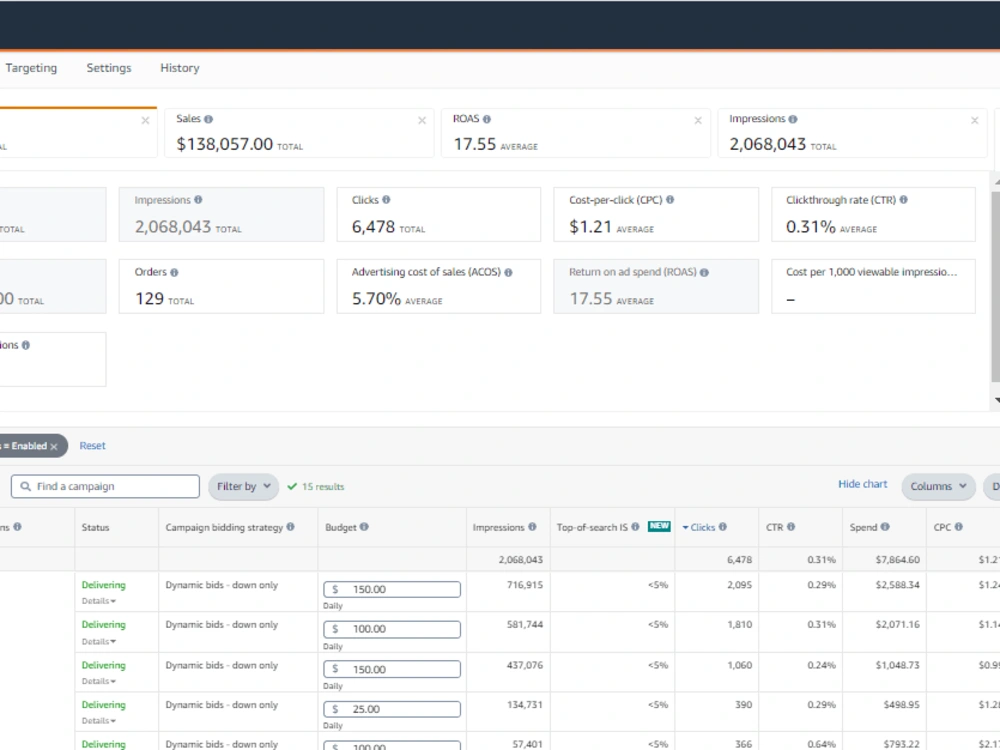This screenshot has width=1000, height=750.
Task: Reset the applied filters
Action: click(x=92, y=446)
